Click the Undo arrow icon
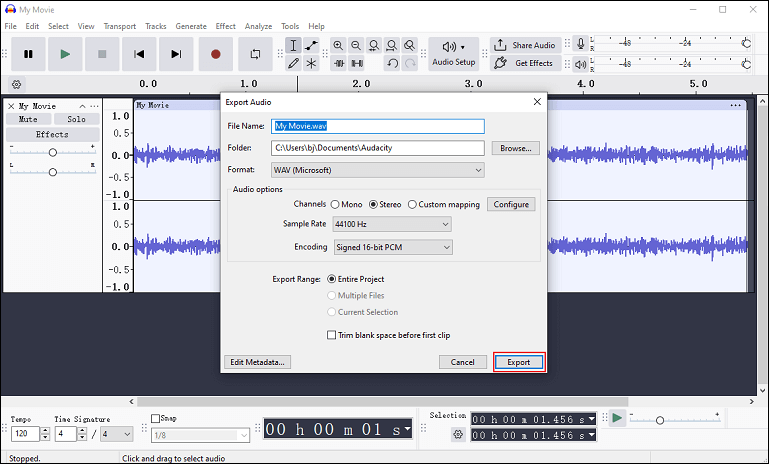 [x=392, y=63]
